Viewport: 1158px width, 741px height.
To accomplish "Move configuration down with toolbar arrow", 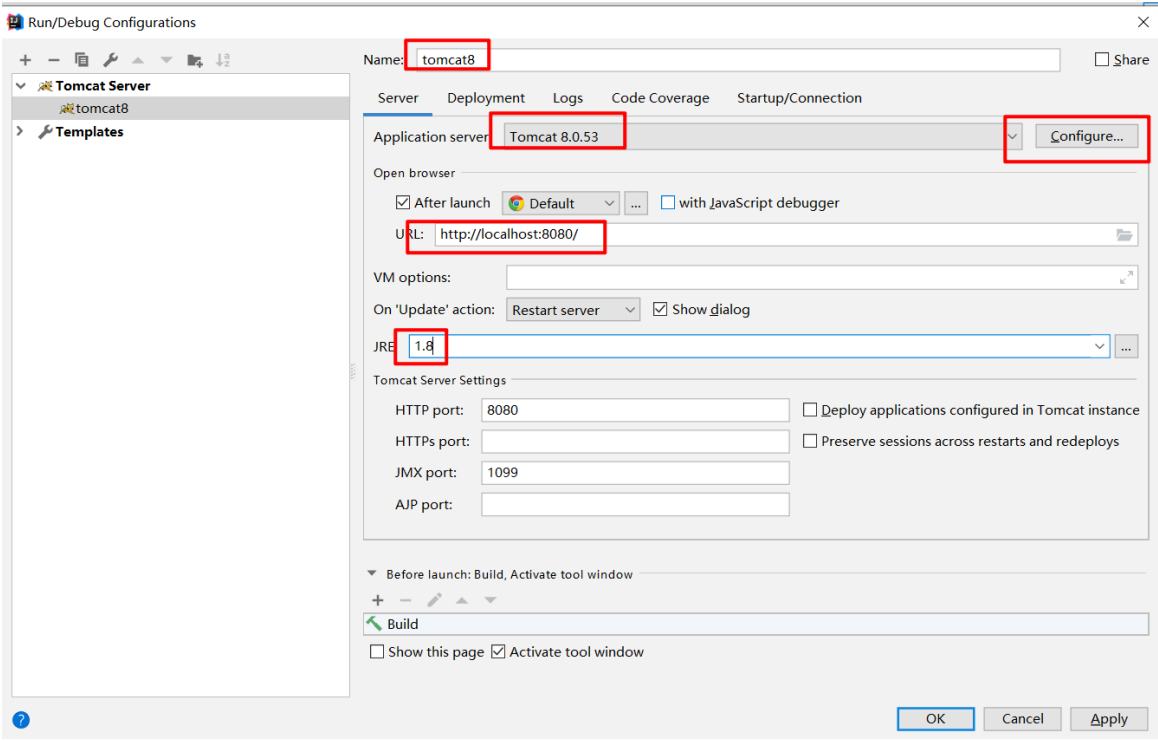I will pyautogui.click(x=166, y=61).
